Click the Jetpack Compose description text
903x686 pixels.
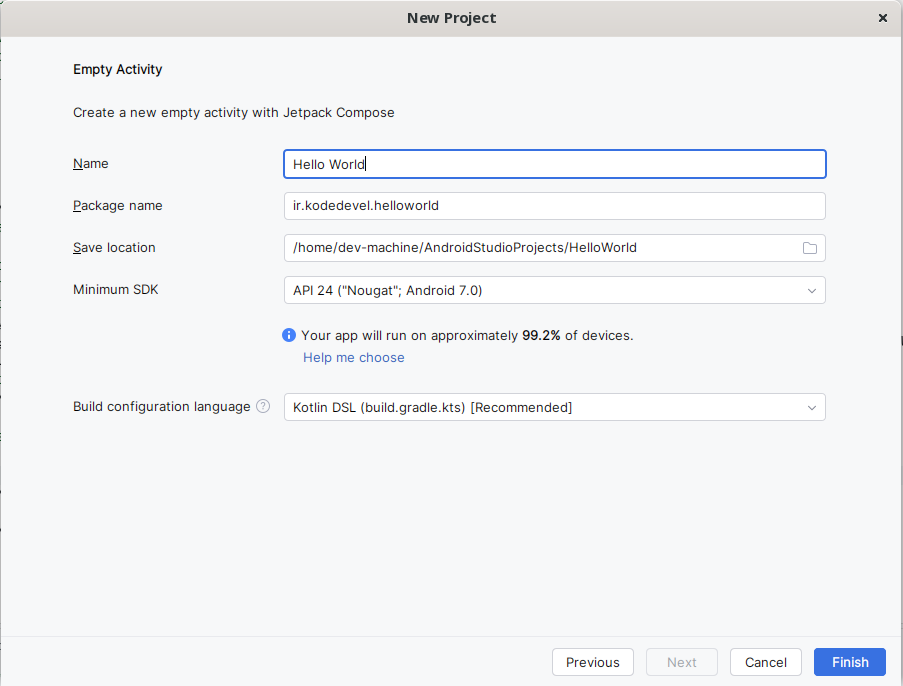234,112
